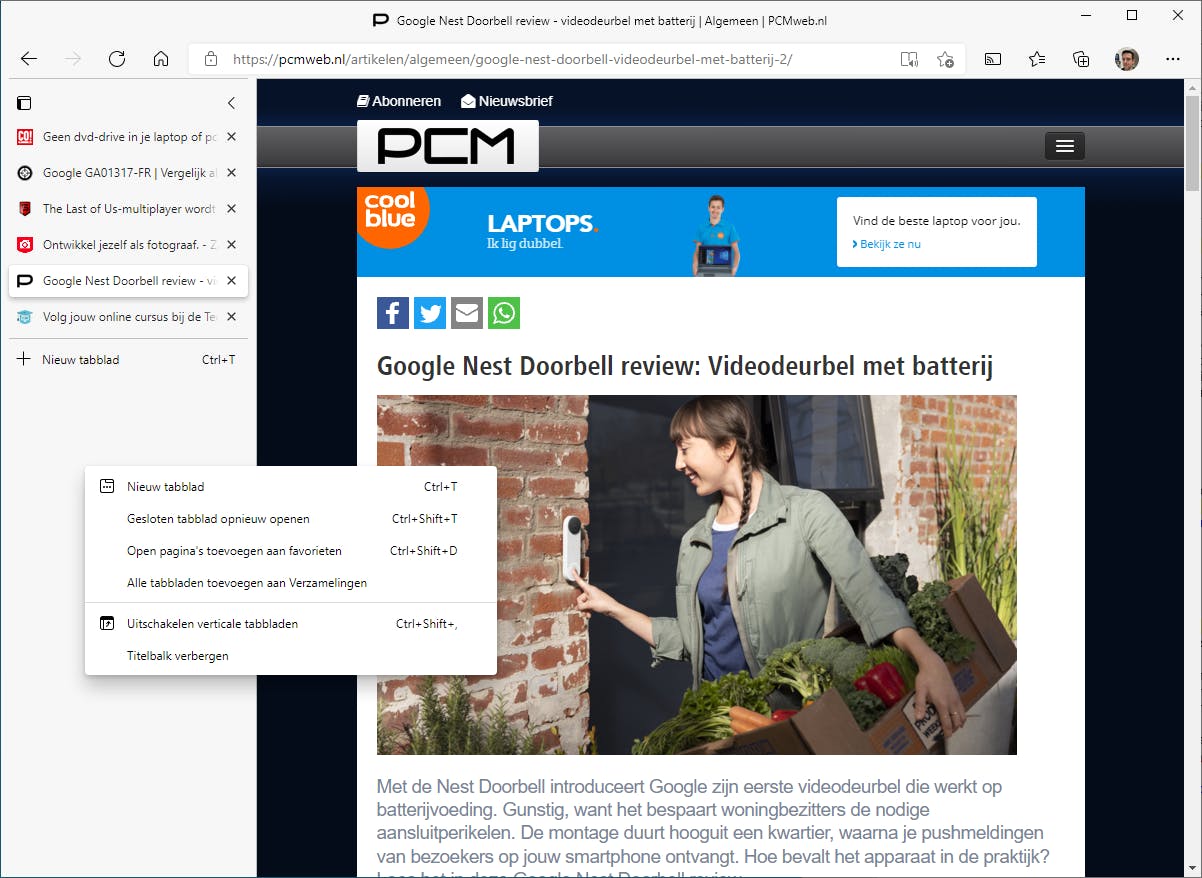
Task: Share the article via WhatsApp
Action: tap(504, 313)
